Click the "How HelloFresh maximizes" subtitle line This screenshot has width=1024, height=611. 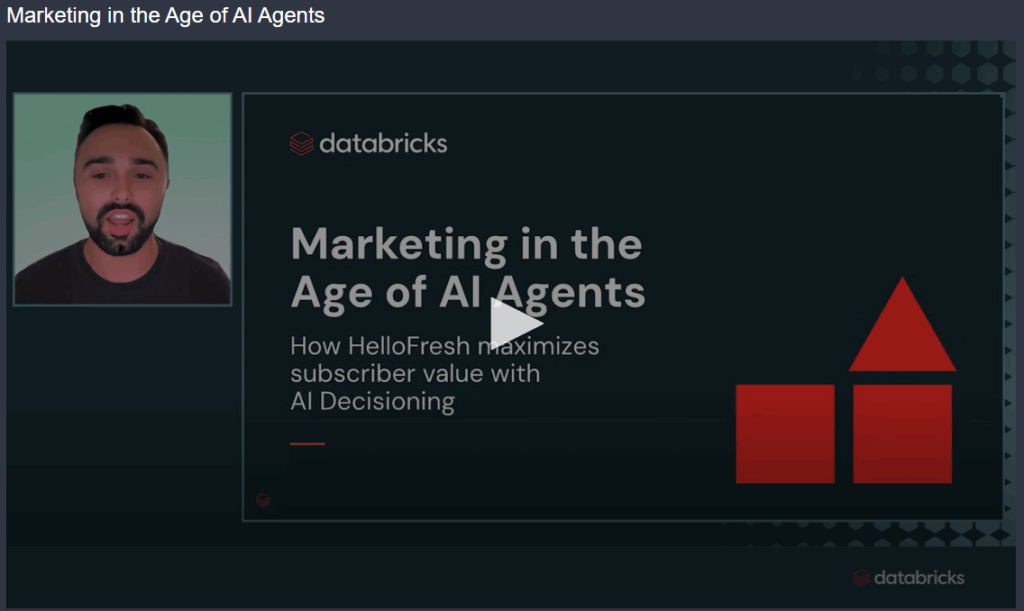pos(444,346)
